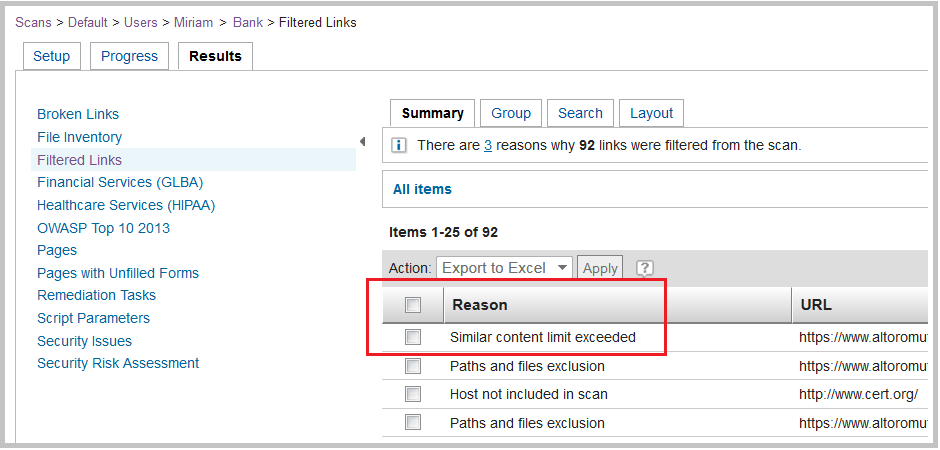The image size is (940, 450).
Task: Open the Progress tab
Action: point(129,56)
